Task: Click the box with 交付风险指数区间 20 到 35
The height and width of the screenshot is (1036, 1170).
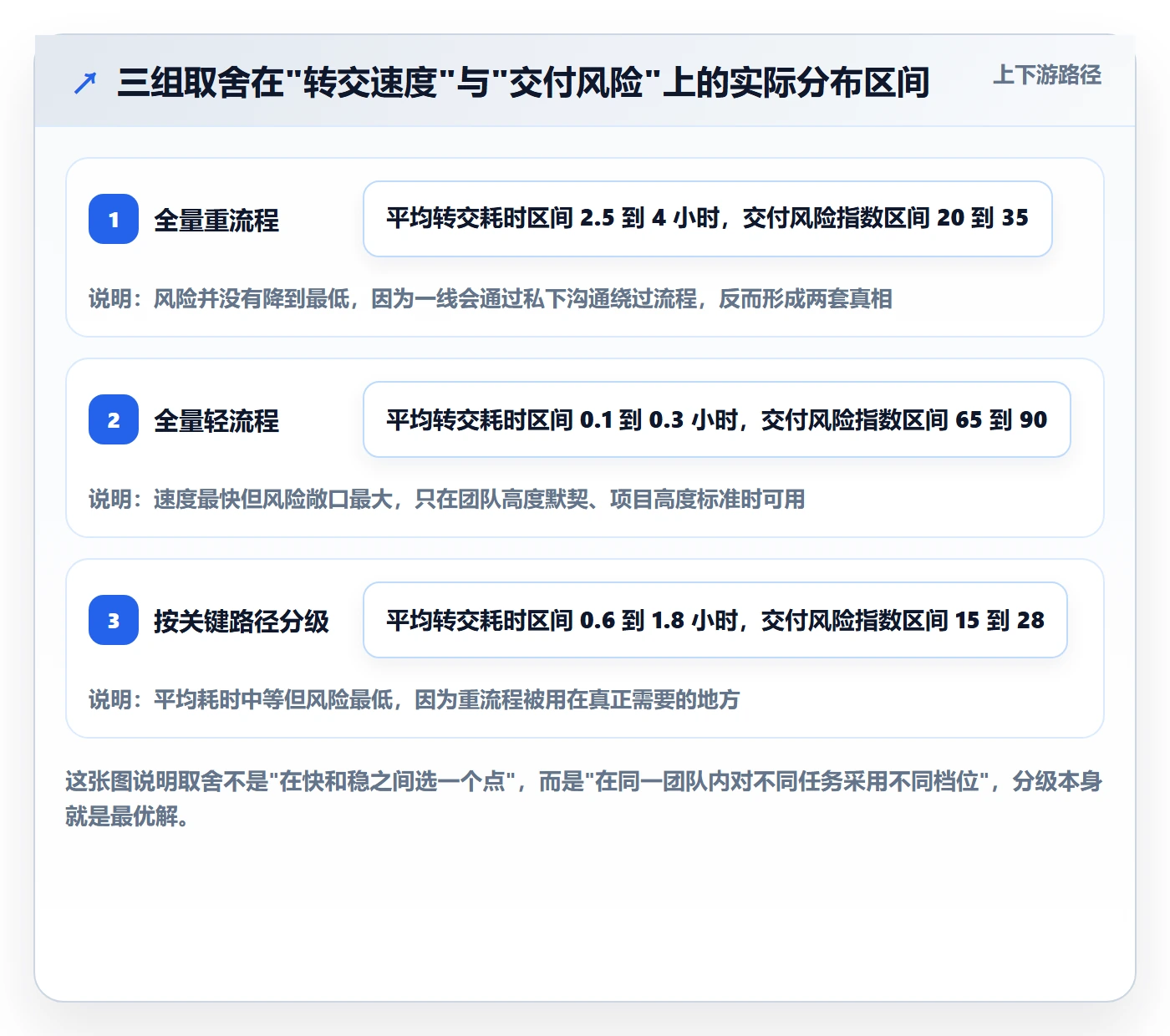Action: 708,219
